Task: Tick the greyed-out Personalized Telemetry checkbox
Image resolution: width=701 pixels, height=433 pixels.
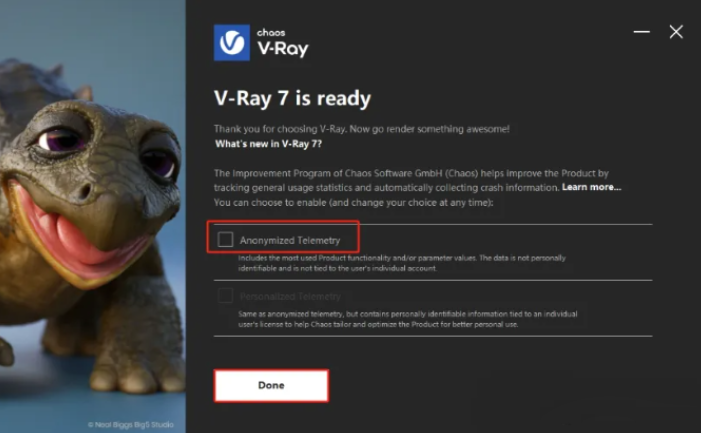Action: point(225,295)
